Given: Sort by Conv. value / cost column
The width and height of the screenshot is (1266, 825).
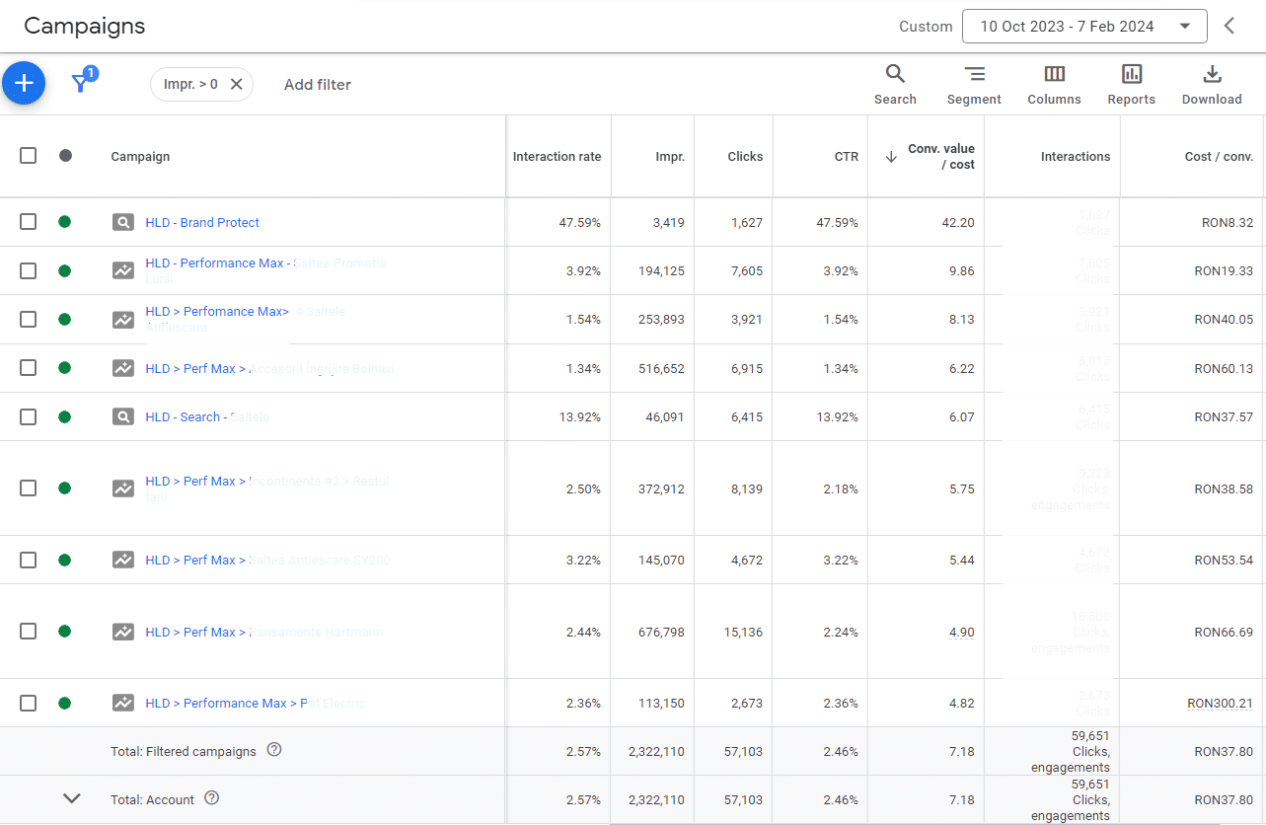Looking at the screenshot, I should pos(940,156).
